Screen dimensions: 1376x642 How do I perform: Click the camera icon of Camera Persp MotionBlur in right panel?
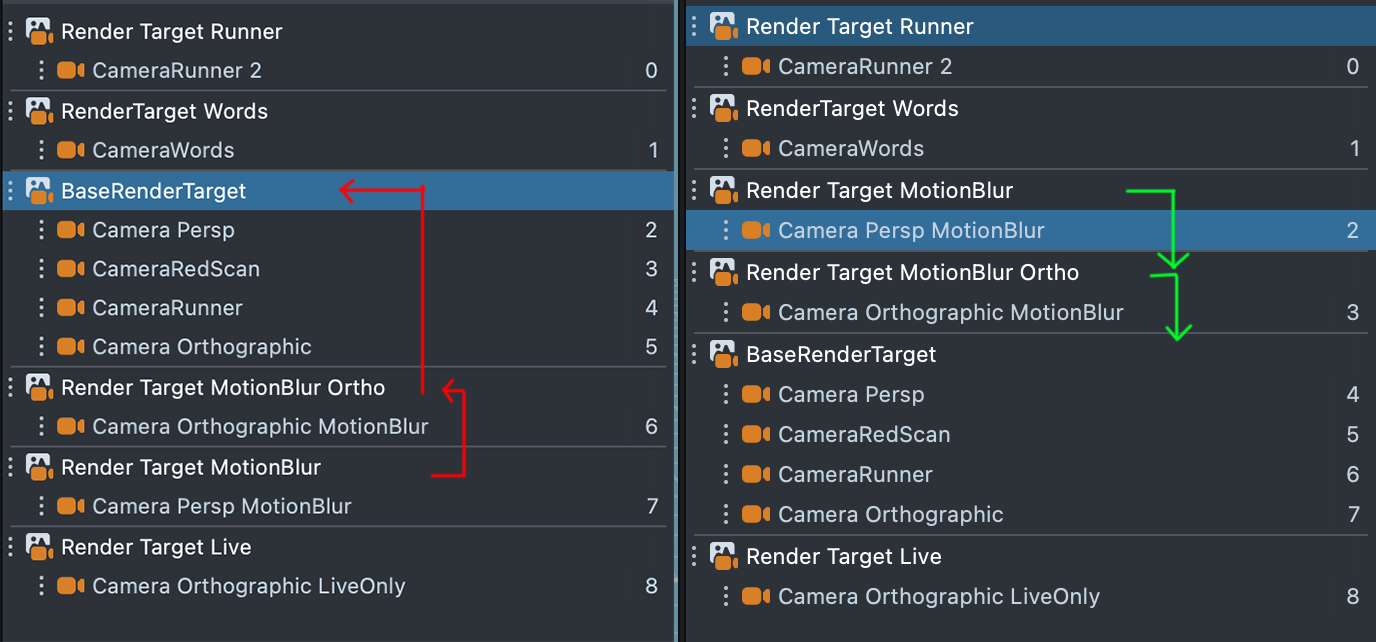pyautogui.click(x=756, y=231)
